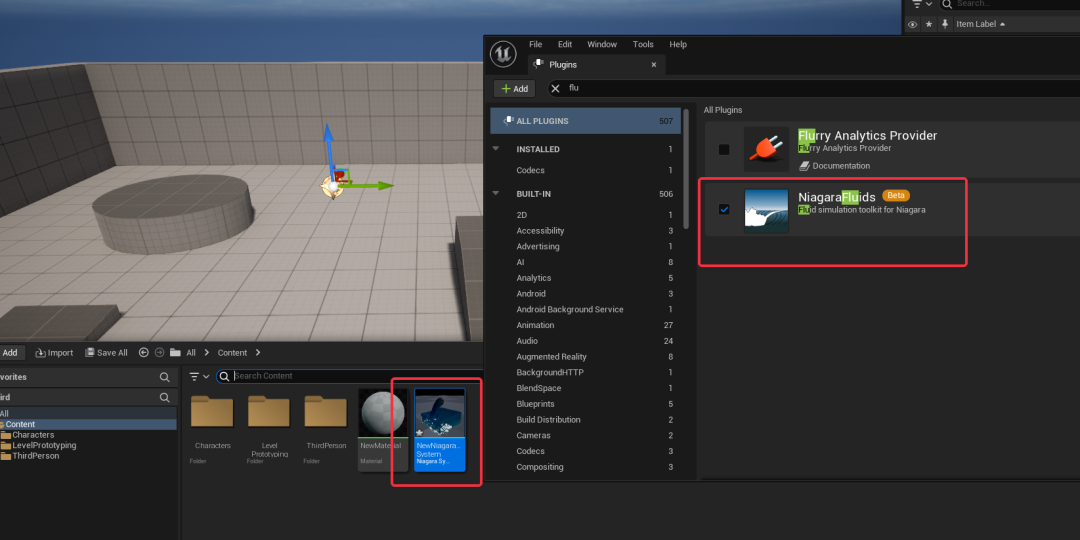Go forward in Content Browser history

click(159, 353)
